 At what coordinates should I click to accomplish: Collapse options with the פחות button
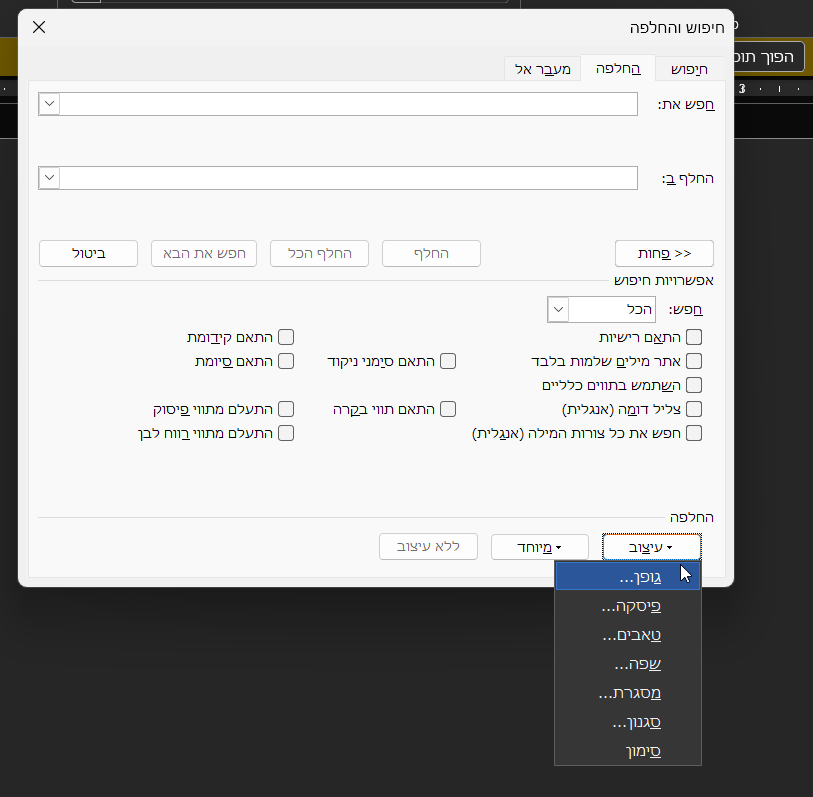click(664, 254)
